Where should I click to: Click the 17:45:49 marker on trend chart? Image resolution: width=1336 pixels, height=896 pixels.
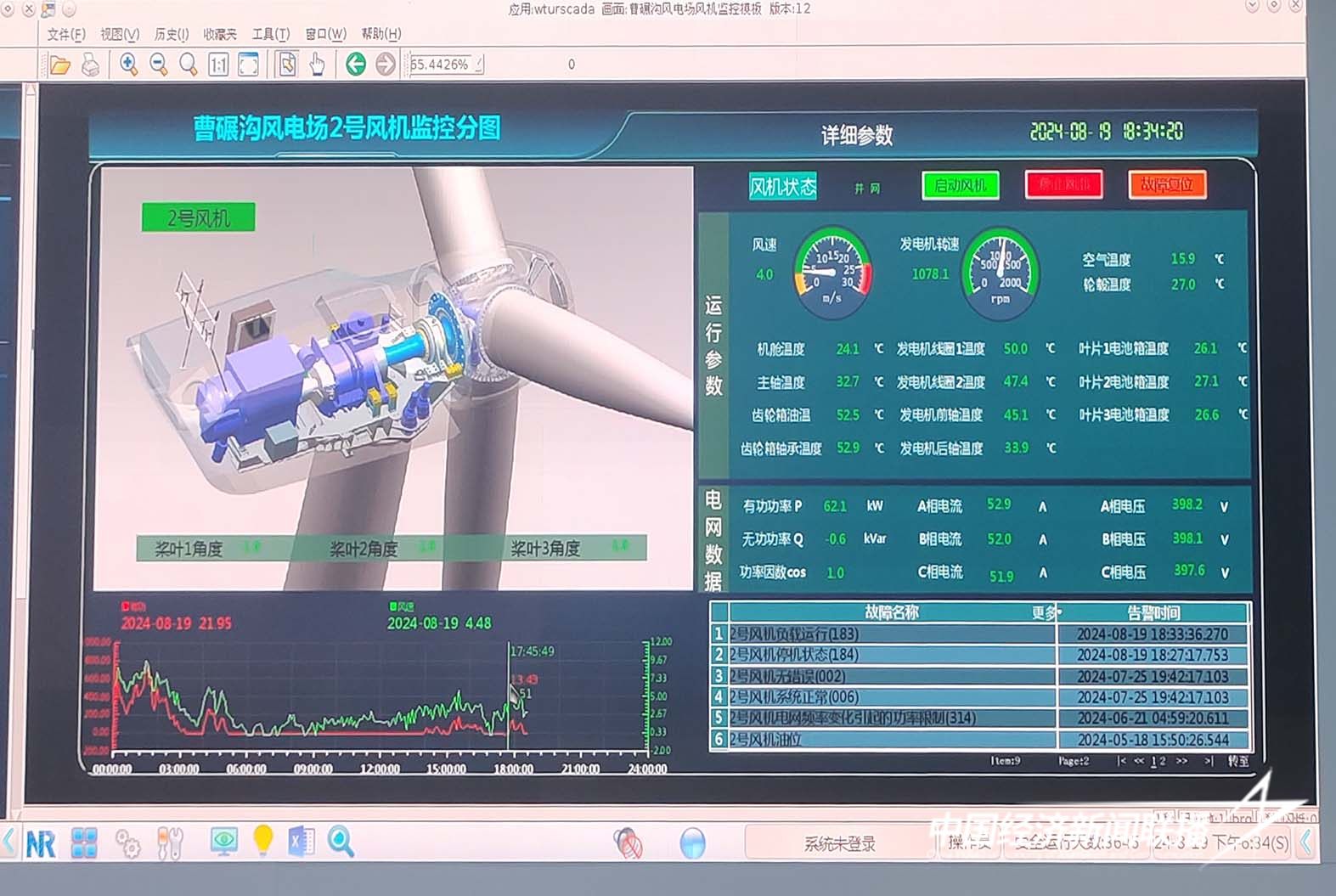pyautogui.click(x=532, y=651)
